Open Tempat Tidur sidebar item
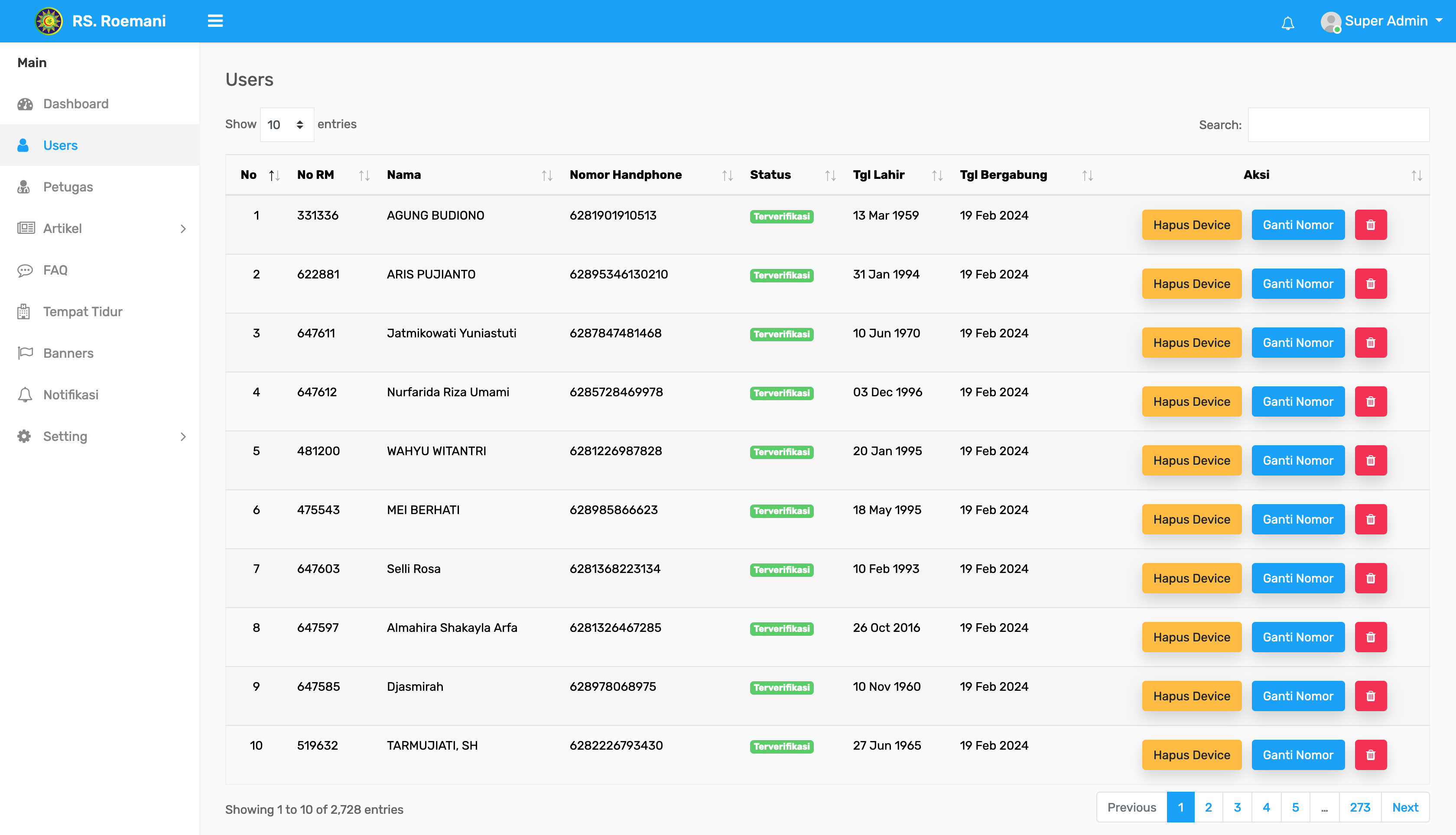Image resolution: width=1456 pixels, height=835 pixels. [100, 311]
